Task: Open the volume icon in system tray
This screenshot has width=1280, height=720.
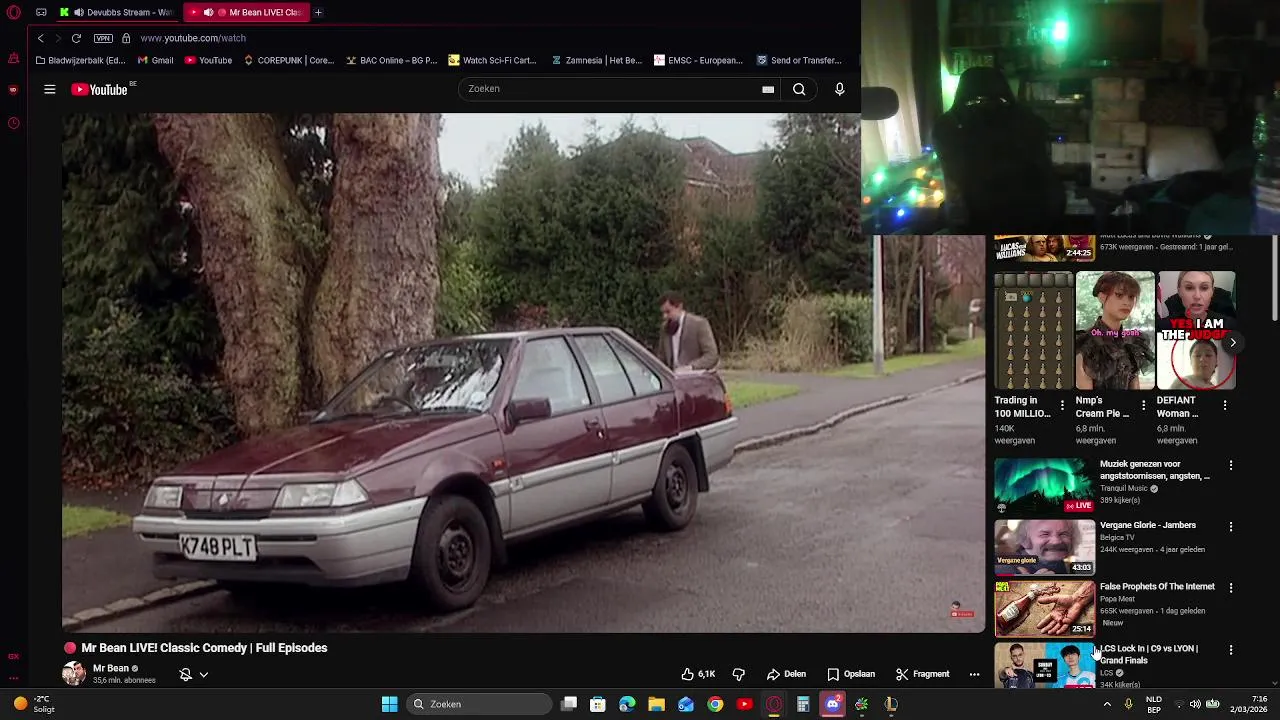Action: [x=1195, y=704]
